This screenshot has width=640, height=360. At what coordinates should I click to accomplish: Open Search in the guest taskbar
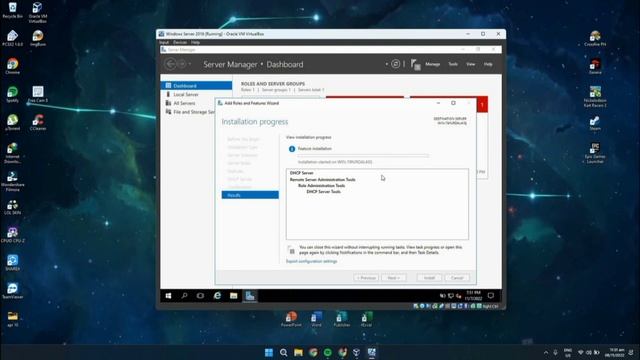(184, 296)
